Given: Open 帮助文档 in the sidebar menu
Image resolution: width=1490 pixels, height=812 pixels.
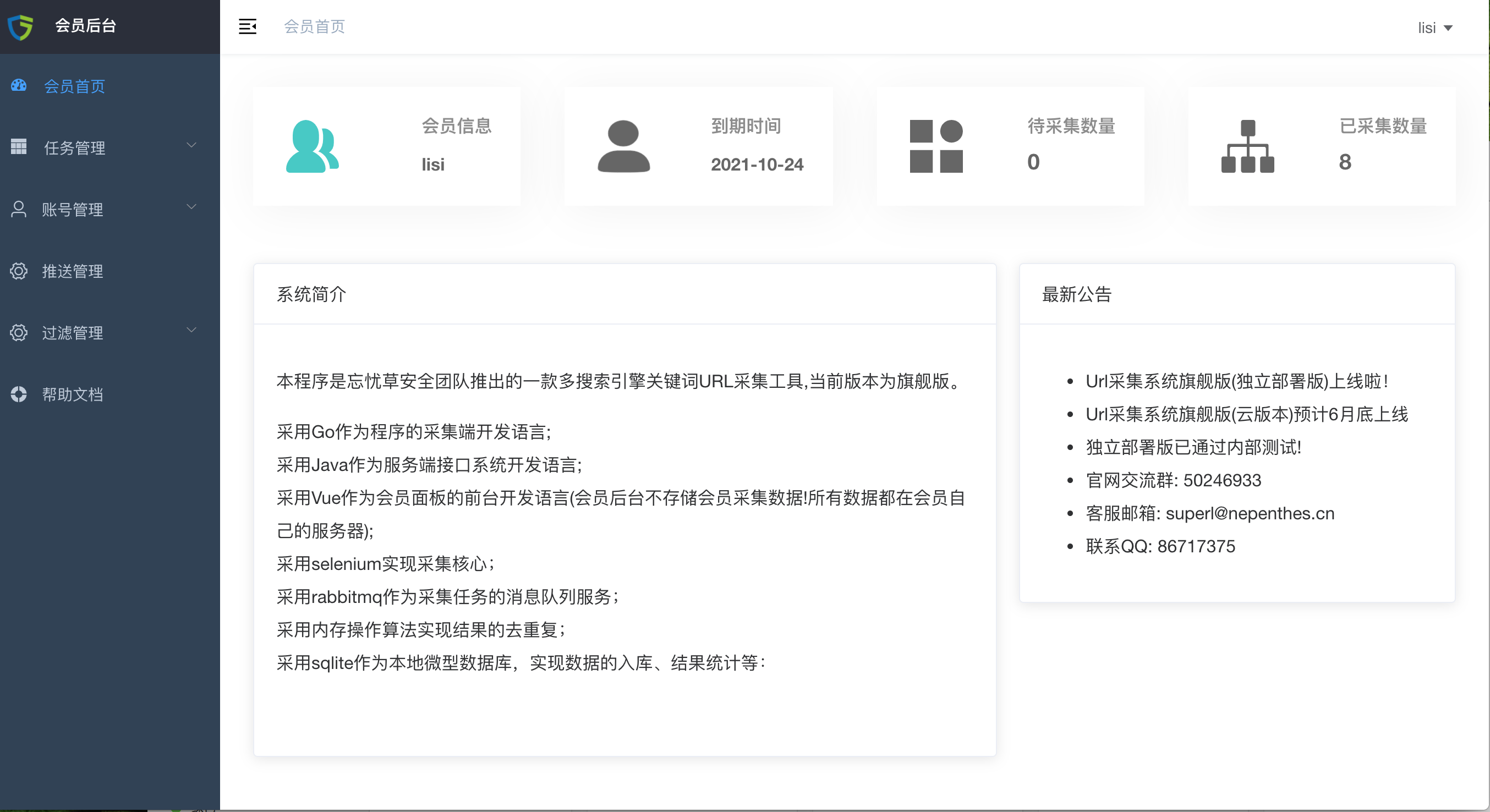Looking at the screenshot, I should [x=72, y=394].
